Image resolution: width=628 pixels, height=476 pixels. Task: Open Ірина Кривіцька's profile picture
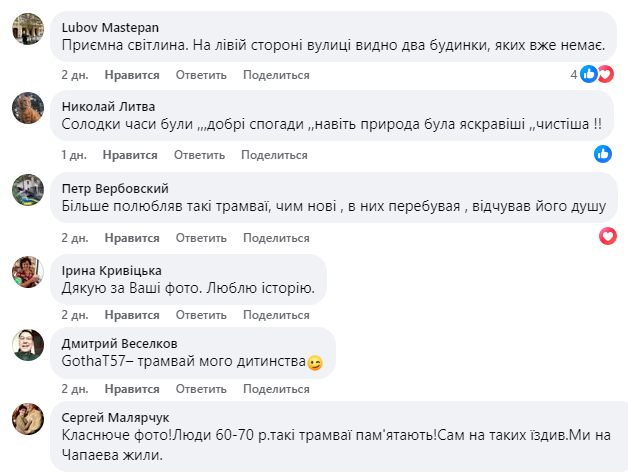click(28, 272)
